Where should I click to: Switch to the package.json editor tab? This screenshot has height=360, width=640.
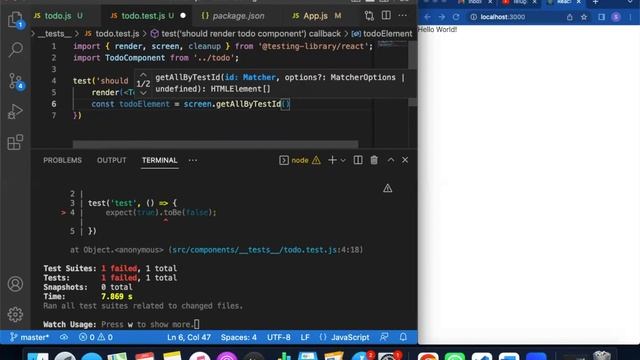[x=233, y=16]
